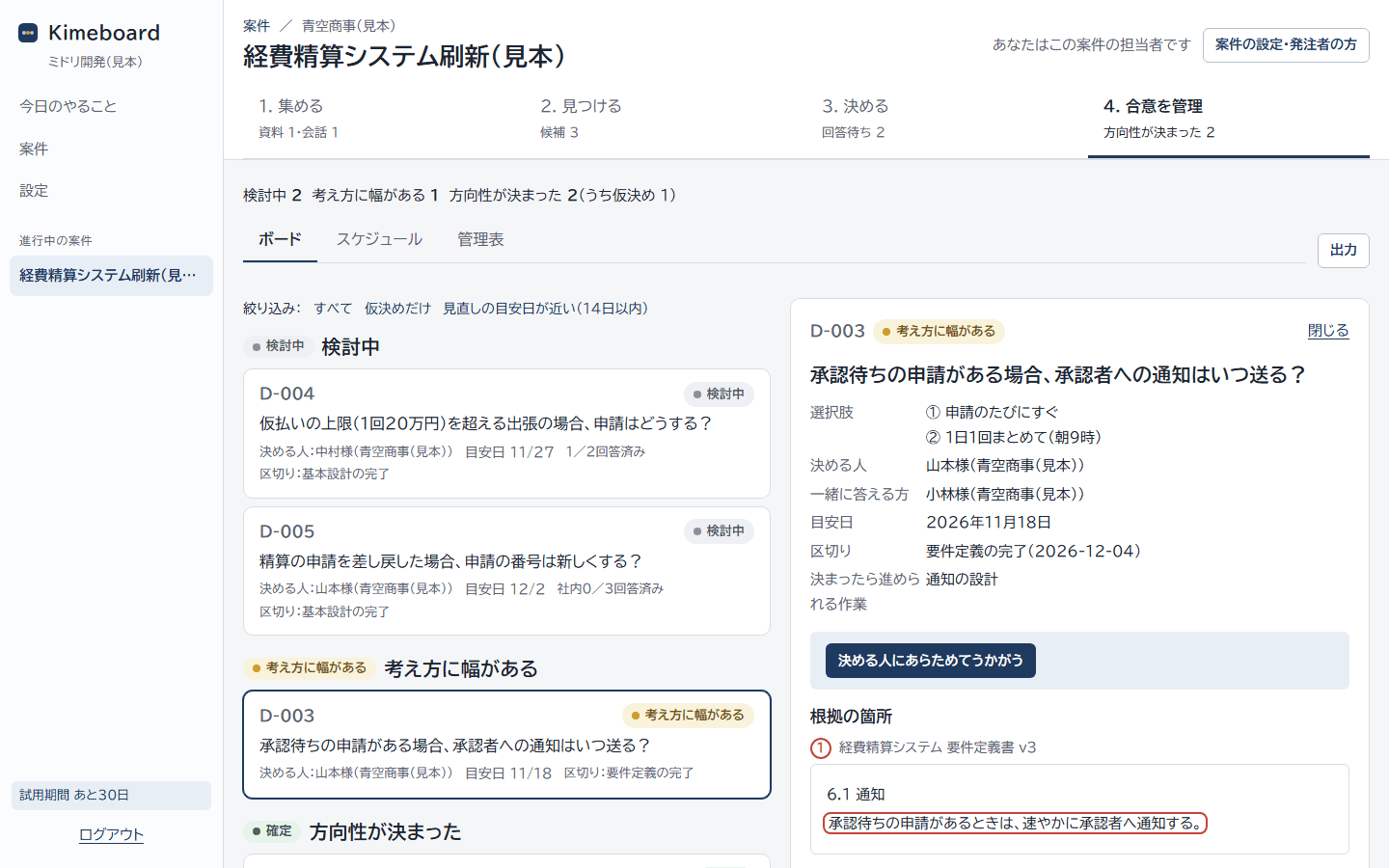Filter by 見直しの目安日が近い(14日以内)
This screenshot has height=868, width=1389.
pos(545,309)
